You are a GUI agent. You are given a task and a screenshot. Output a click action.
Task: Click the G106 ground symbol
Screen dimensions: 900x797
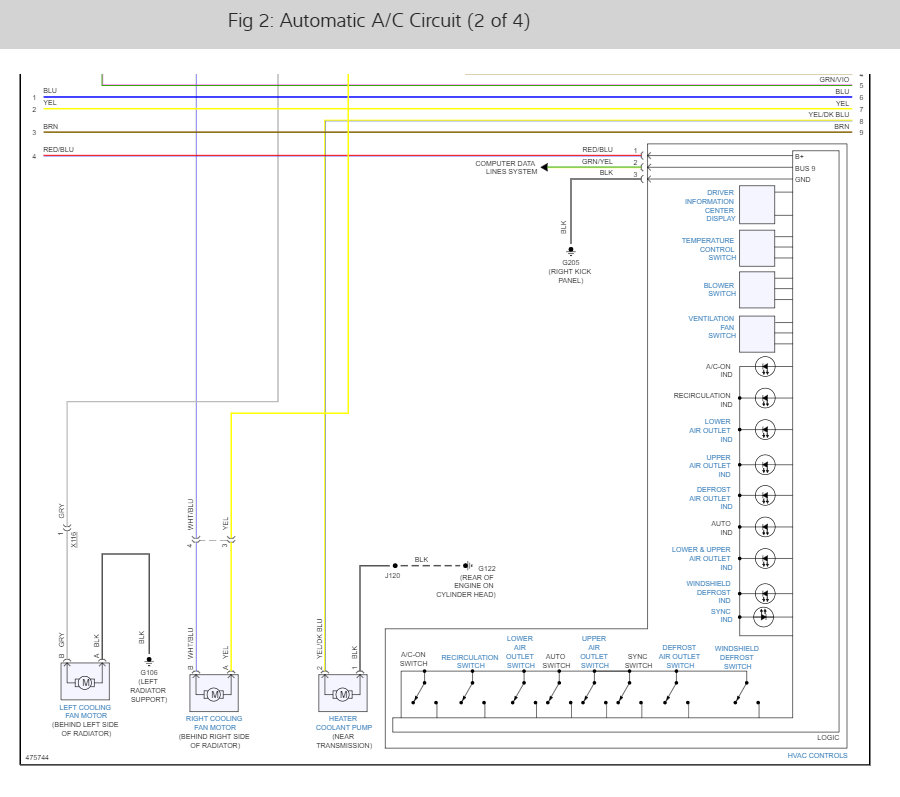click(149, 660)
